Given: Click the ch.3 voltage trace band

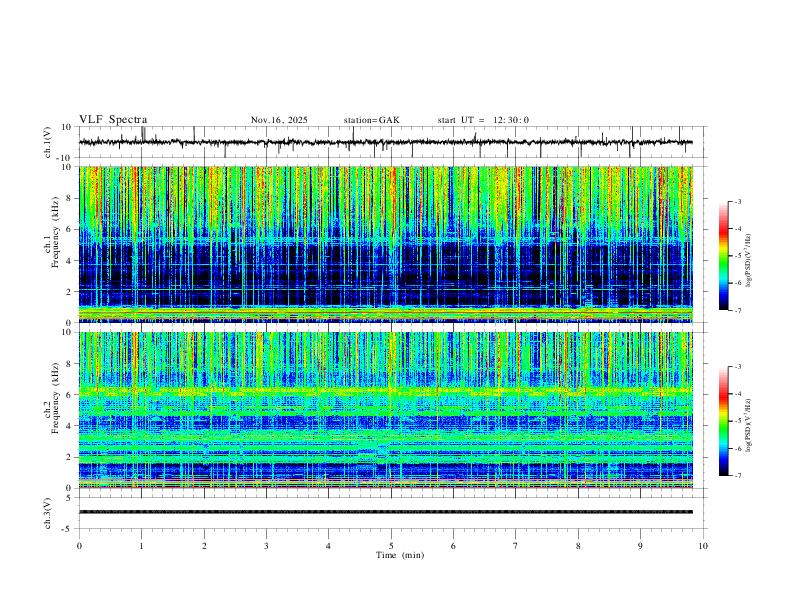Looking at the screenshot, I should point(385,512).
